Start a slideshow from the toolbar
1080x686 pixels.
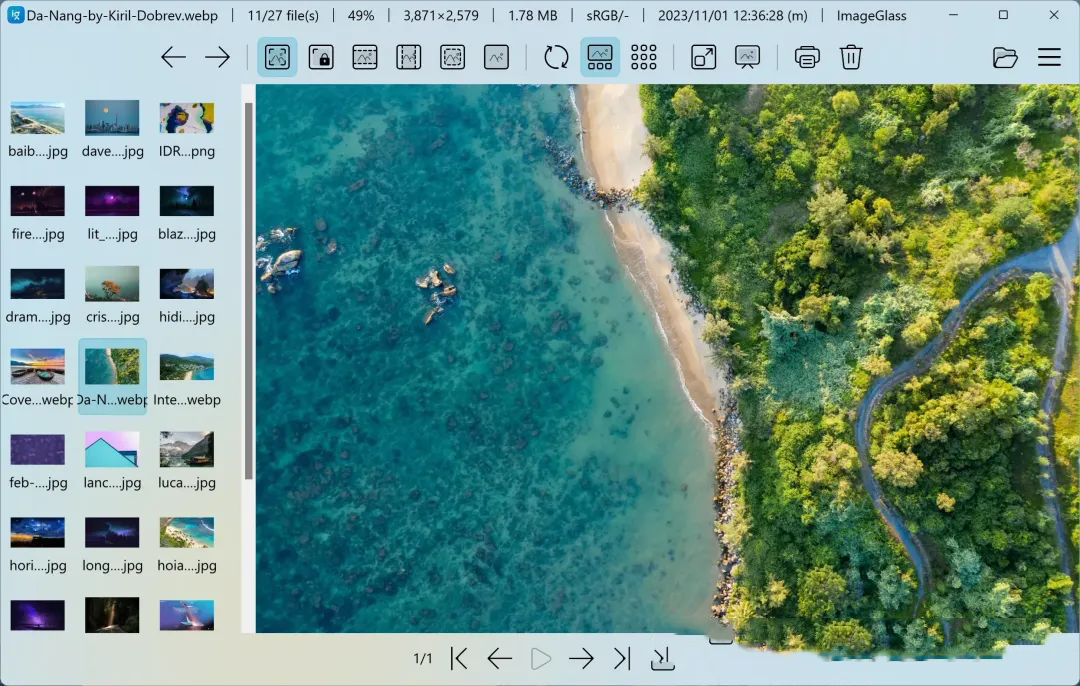click(747, 57)
